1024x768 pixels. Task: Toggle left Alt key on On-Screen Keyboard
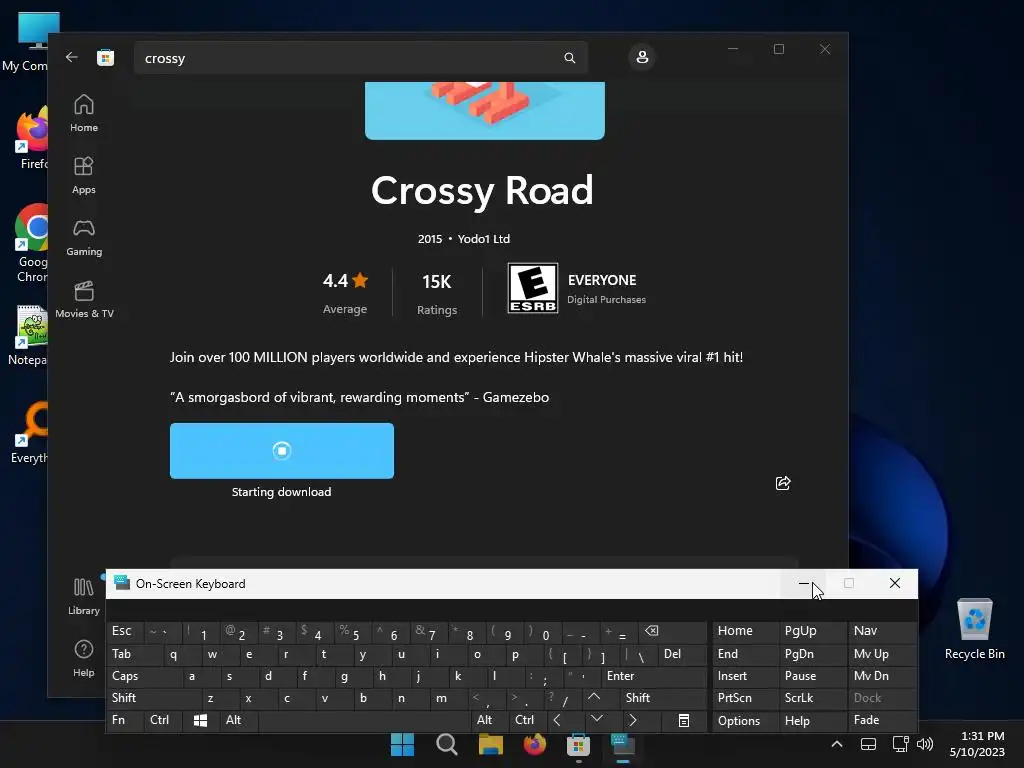pyautogui.click(x=239, y=720)
